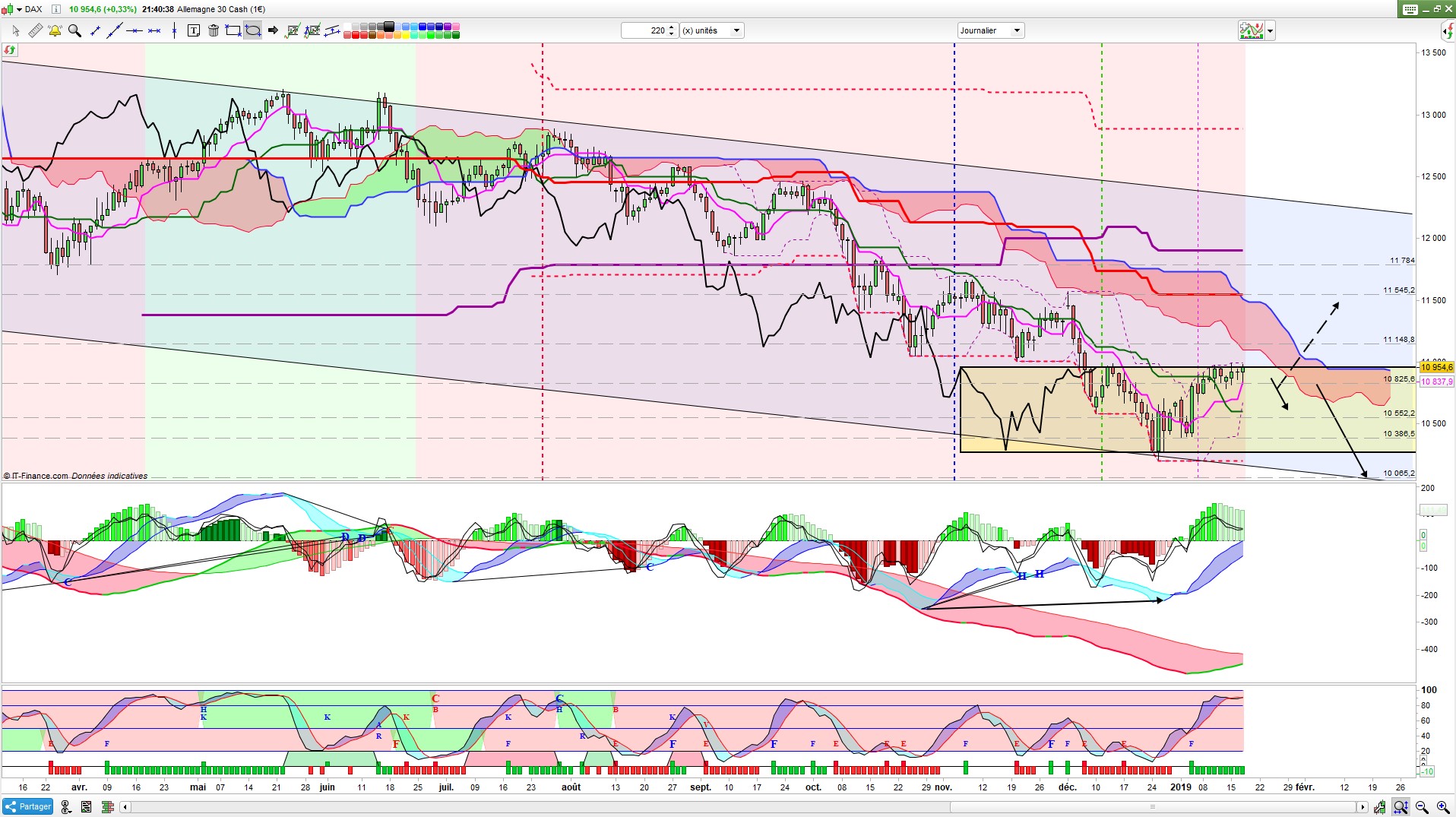
Task: Click the side panel expand icon at right edge
Action: [1448, 31]
